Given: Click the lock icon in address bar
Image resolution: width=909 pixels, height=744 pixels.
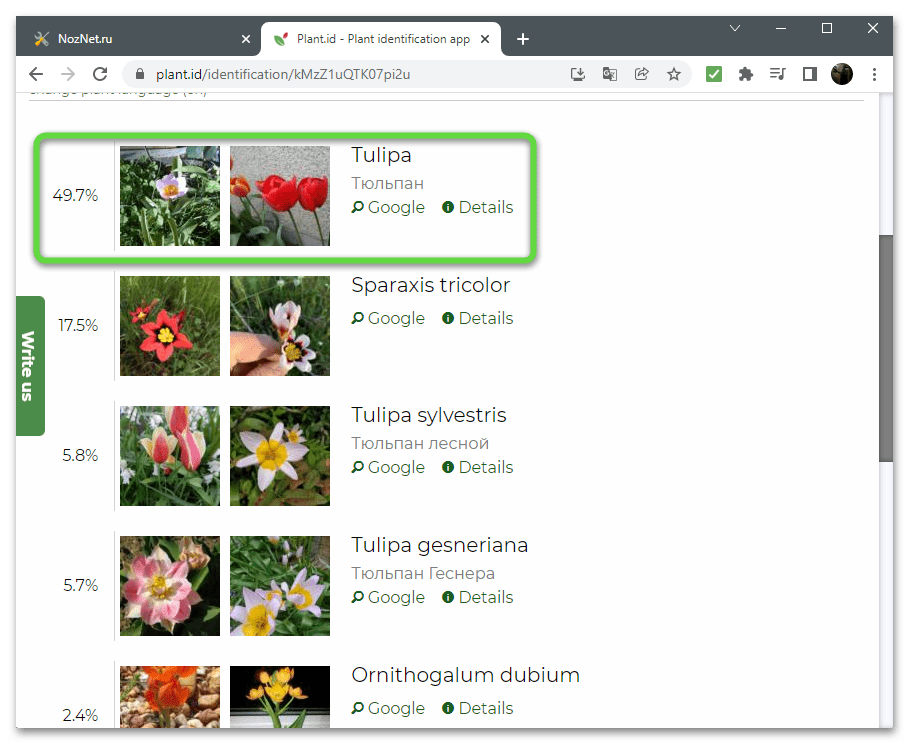Looking at the screenshot, I should coord(140,74).
